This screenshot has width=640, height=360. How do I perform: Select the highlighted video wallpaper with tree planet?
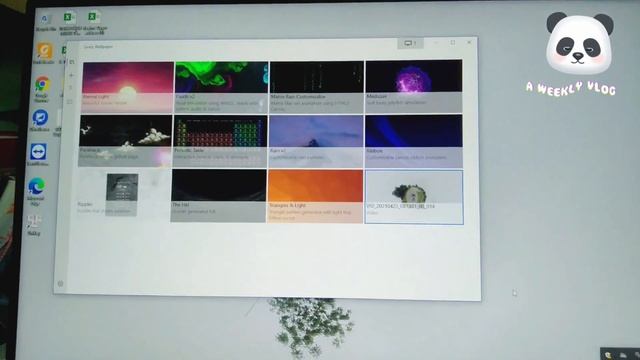click(414, 197)
